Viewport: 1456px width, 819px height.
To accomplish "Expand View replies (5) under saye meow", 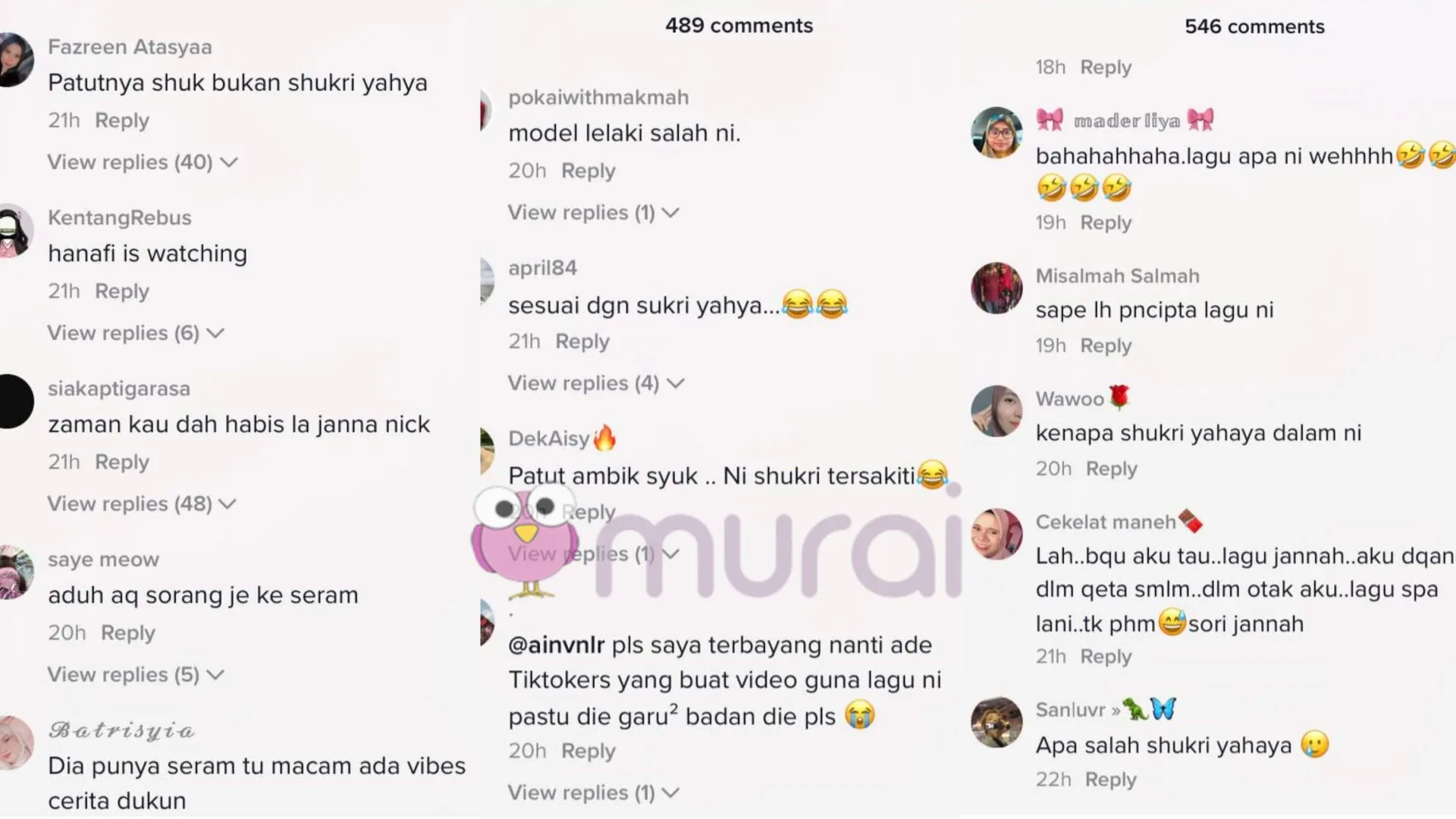I will coord(136,674).
